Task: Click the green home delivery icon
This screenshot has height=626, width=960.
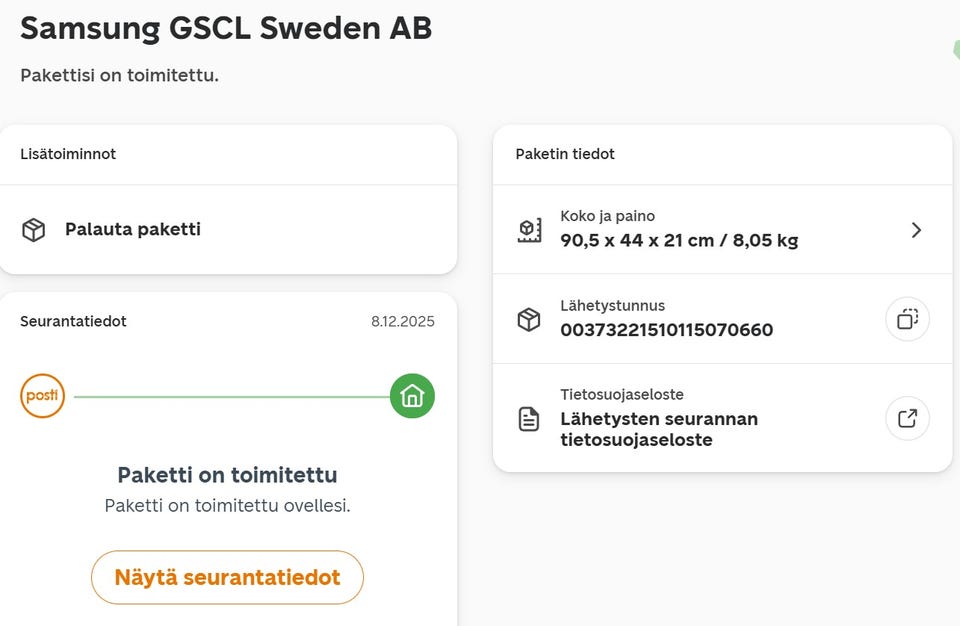Action: tap(412, 396)
